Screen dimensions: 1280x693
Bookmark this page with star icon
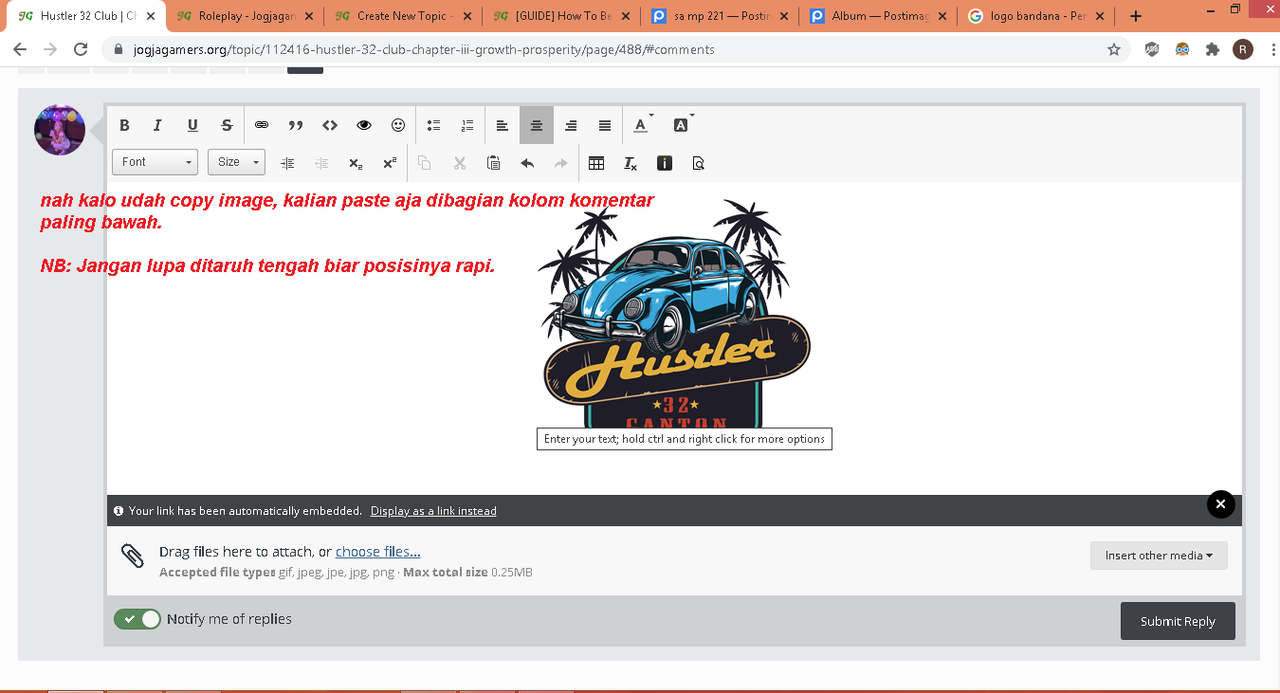(1114, 49)
